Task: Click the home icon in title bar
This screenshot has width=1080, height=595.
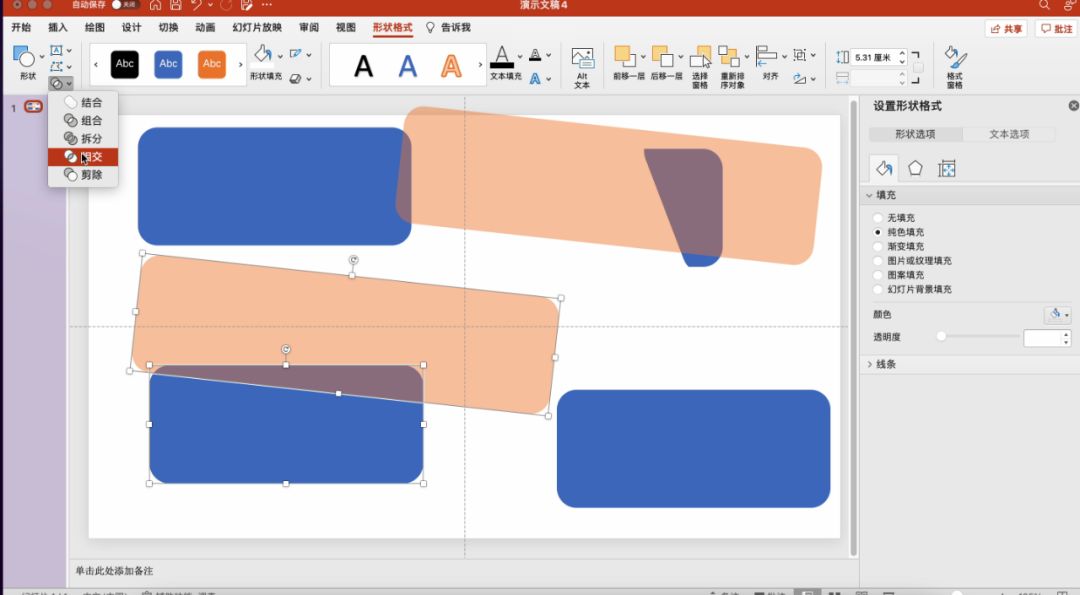Action: [155, 5]
